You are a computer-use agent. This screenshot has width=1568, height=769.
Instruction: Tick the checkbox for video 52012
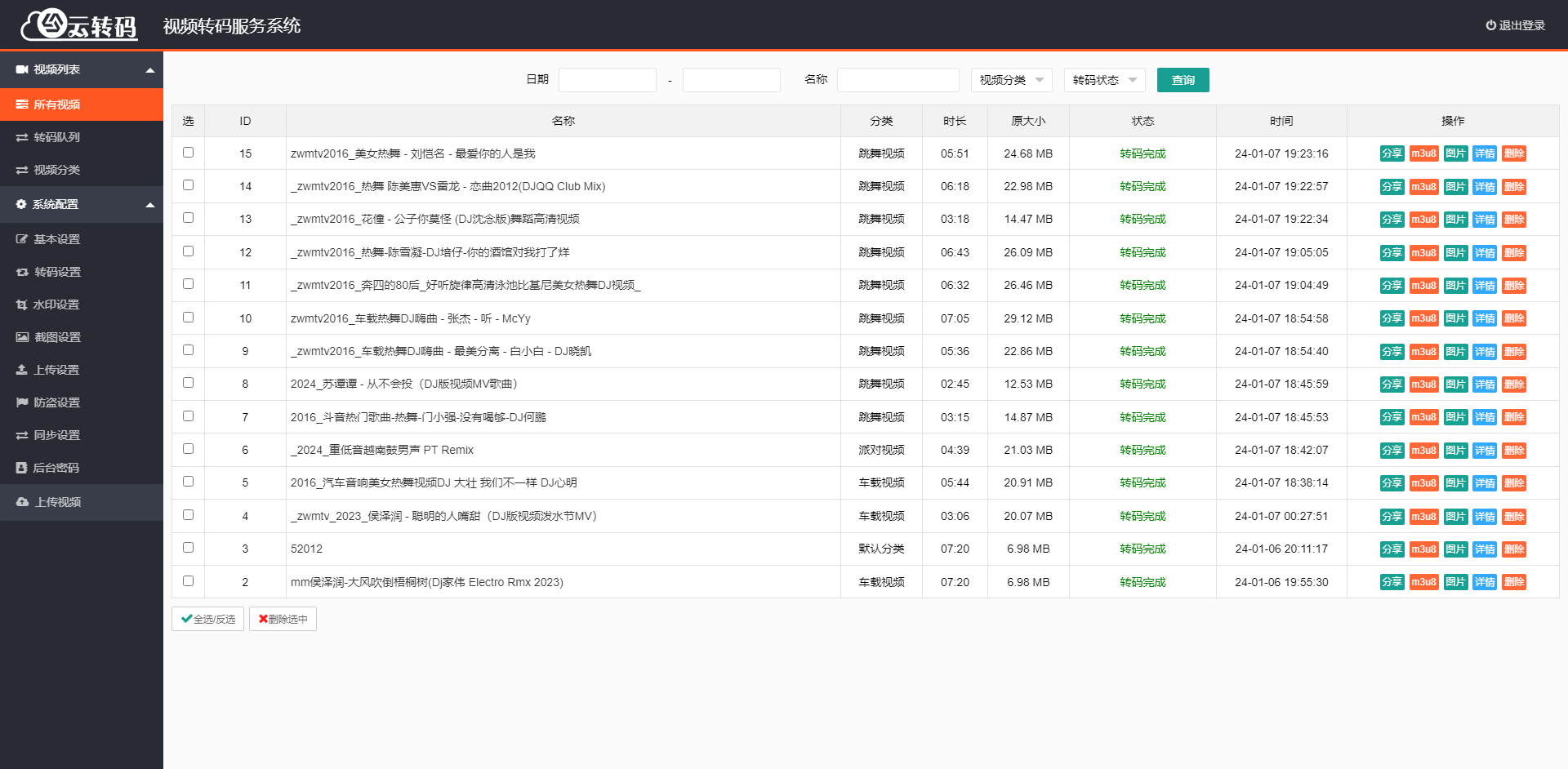click(x=188, y=547)
